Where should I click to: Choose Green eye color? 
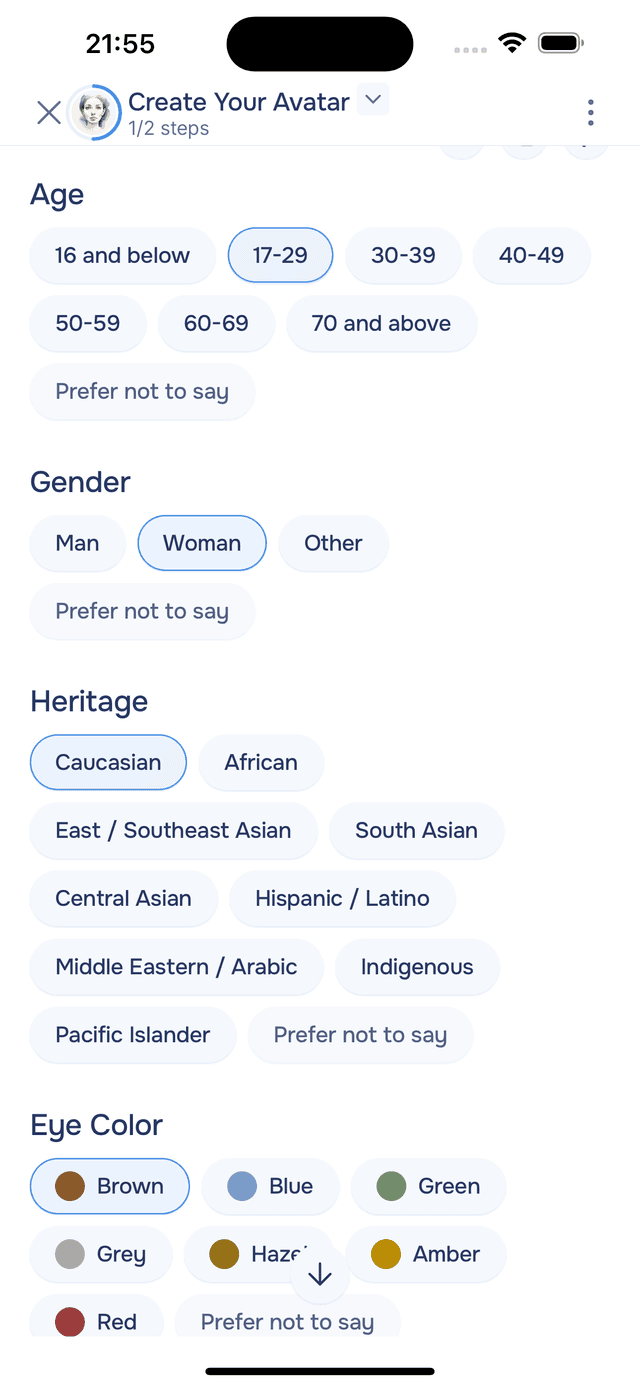[428, 1186]
